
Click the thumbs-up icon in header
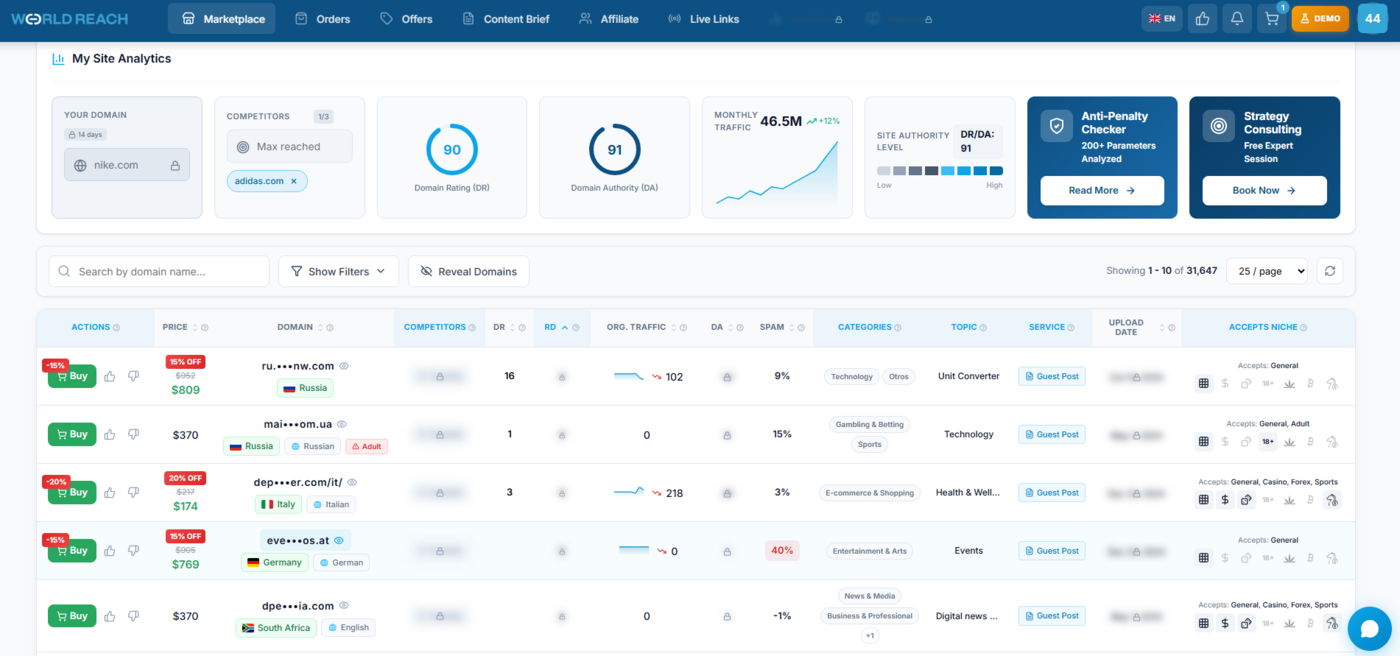(1202, 19)
